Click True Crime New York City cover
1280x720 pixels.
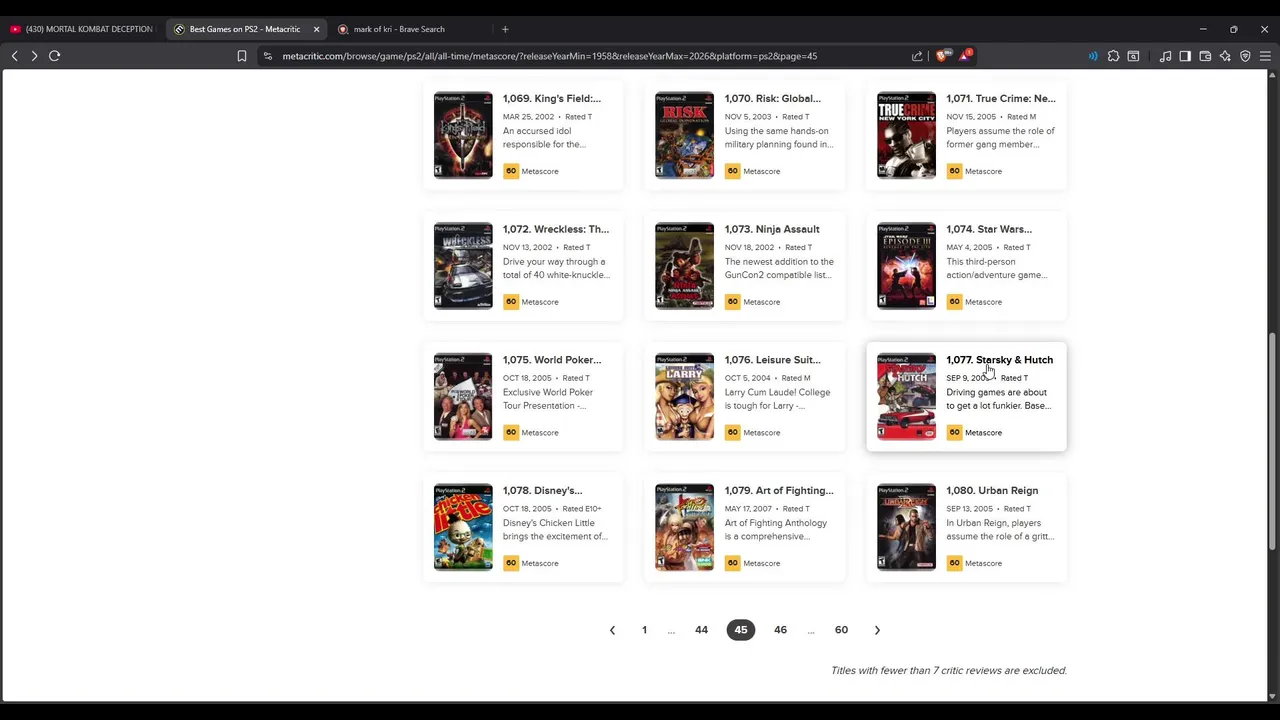point(907,135)
